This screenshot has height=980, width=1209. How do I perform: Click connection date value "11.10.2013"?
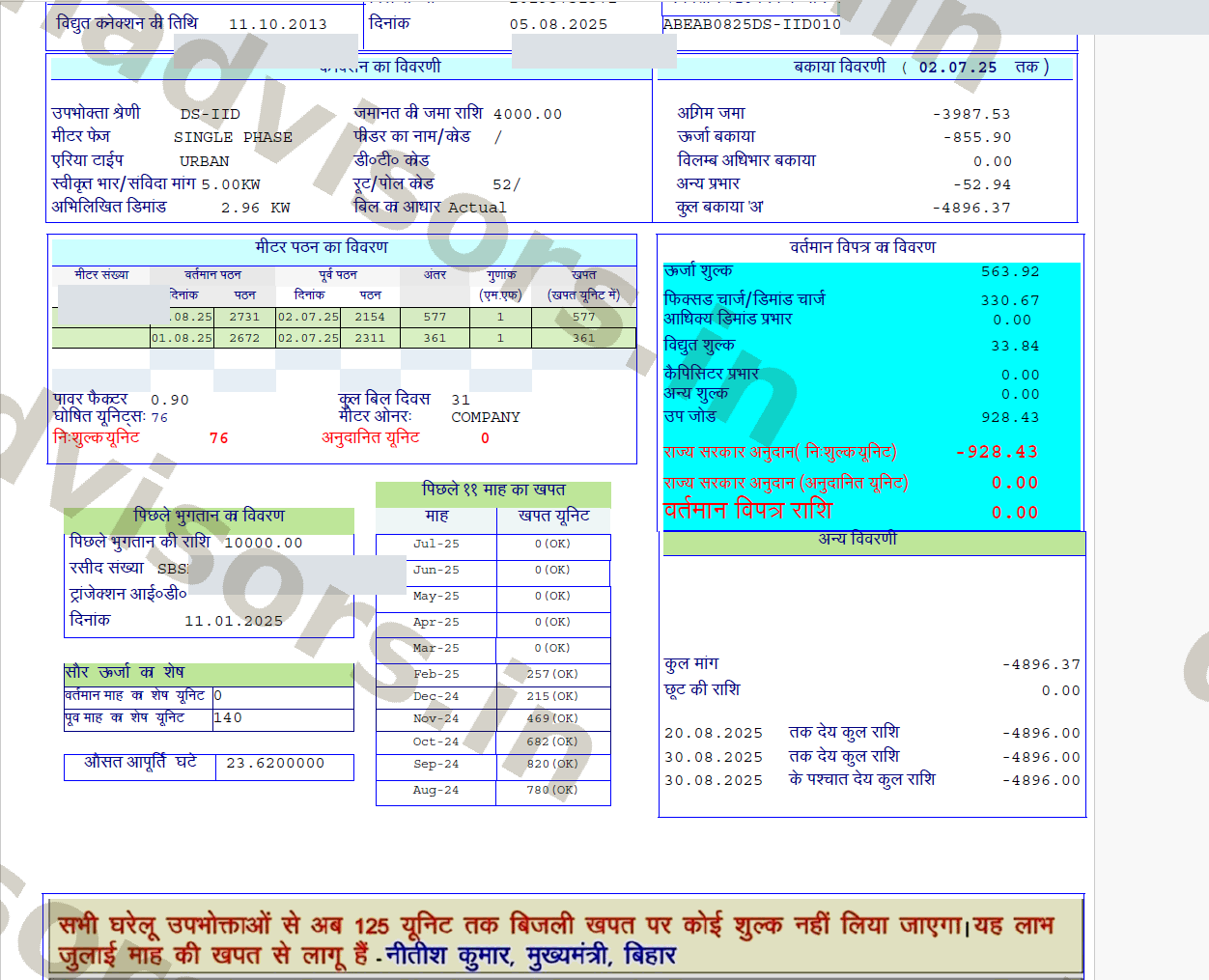point(278,24)
